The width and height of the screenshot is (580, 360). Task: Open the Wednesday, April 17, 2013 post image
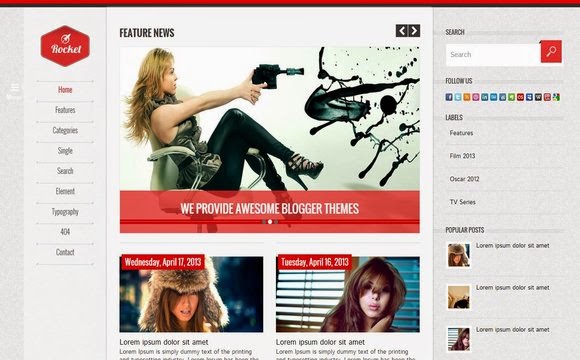[x=191, y=294]
